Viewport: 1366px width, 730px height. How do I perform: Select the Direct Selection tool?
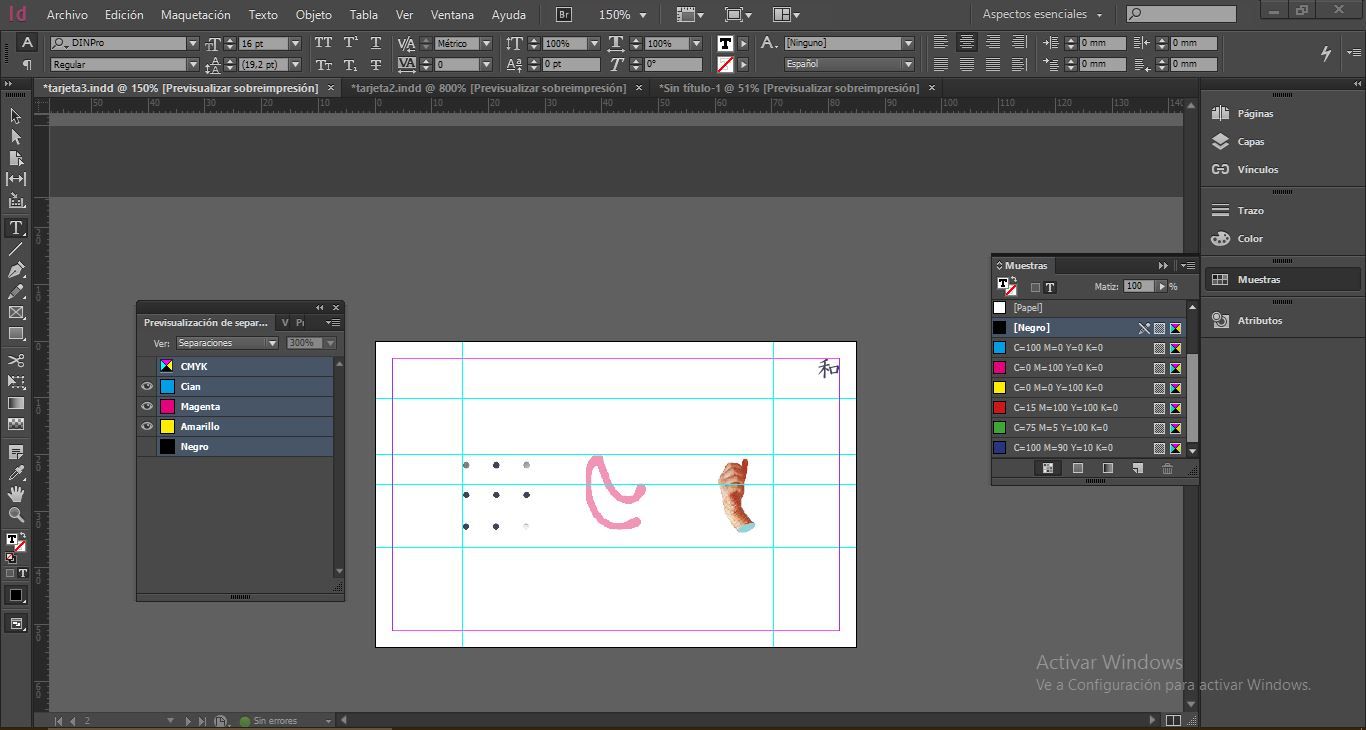point(16,137)
